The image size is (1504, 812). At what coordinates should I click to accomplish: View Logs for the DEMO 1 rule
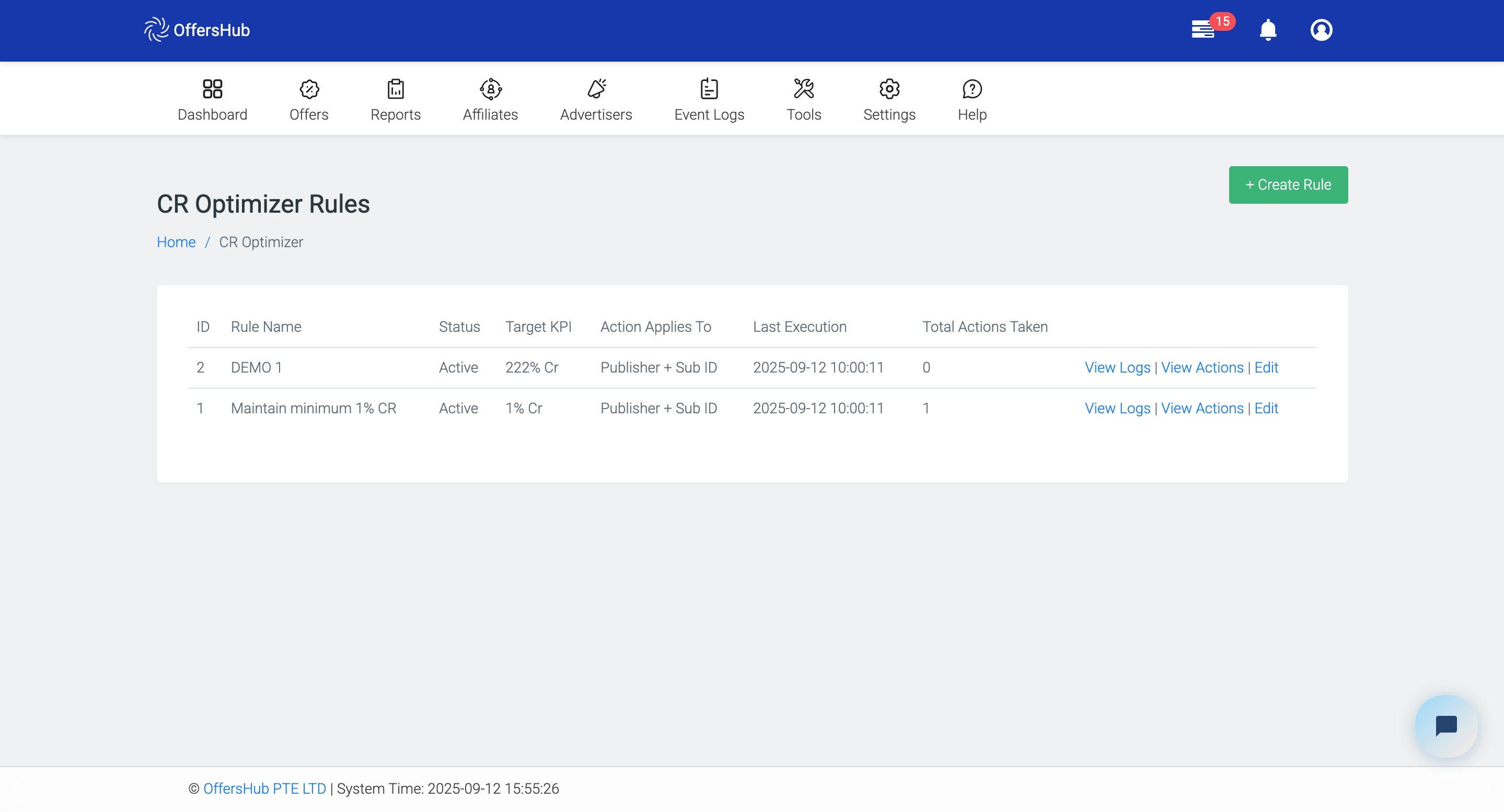[x=1117, y=368]
